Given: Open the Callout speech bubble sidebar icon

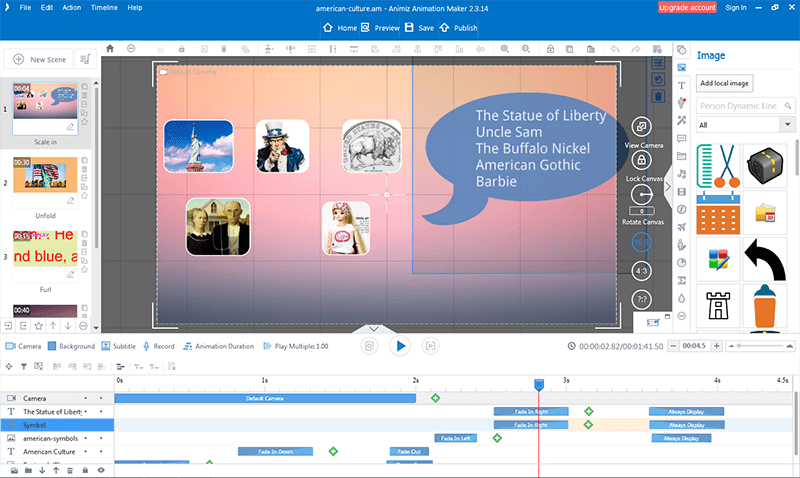Looking at the screenshot, I should point(682,138).
